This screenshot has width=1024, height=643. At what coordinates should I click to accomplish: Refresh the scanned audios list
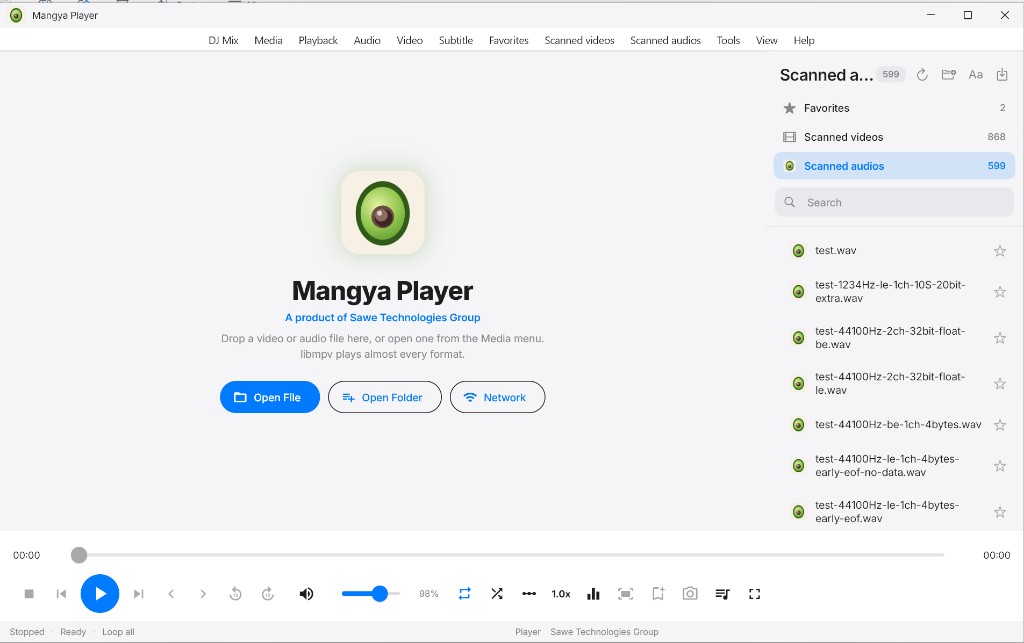922,74
